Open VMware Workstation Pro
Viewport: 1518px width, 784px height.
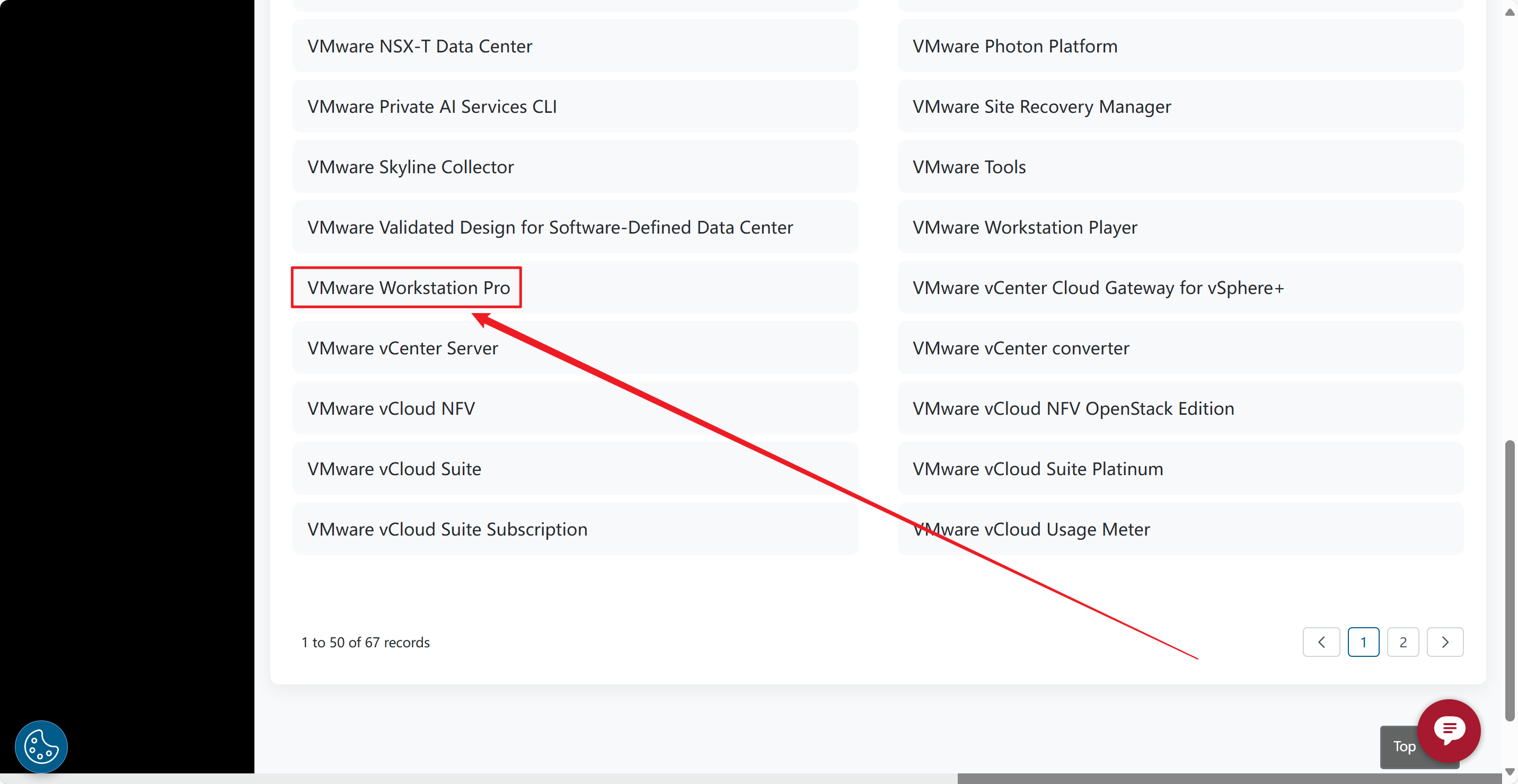pyautogui.click(x=408, y=288)
